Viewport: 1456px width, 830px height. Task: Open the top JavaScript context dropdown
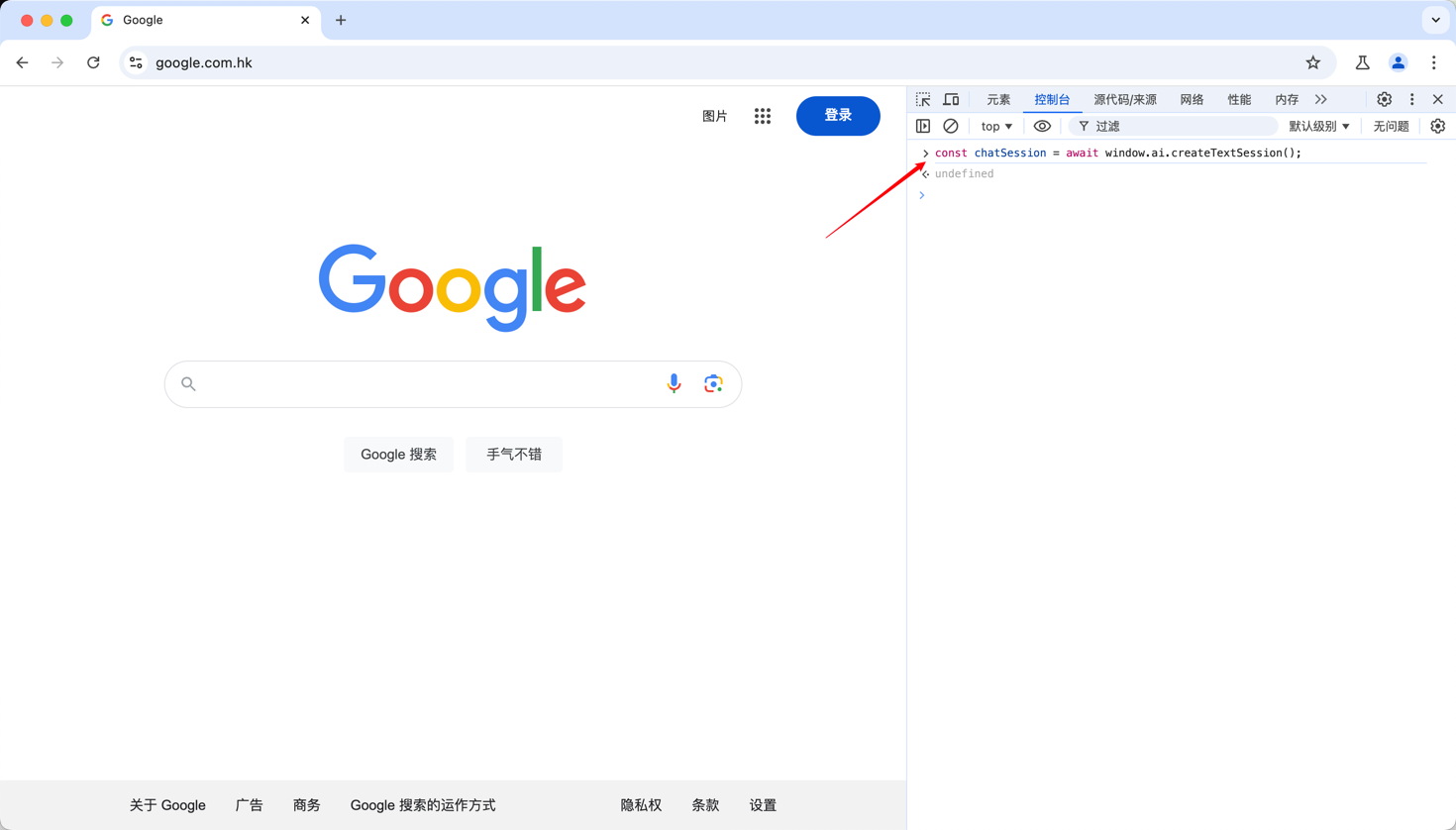(996, 126)
